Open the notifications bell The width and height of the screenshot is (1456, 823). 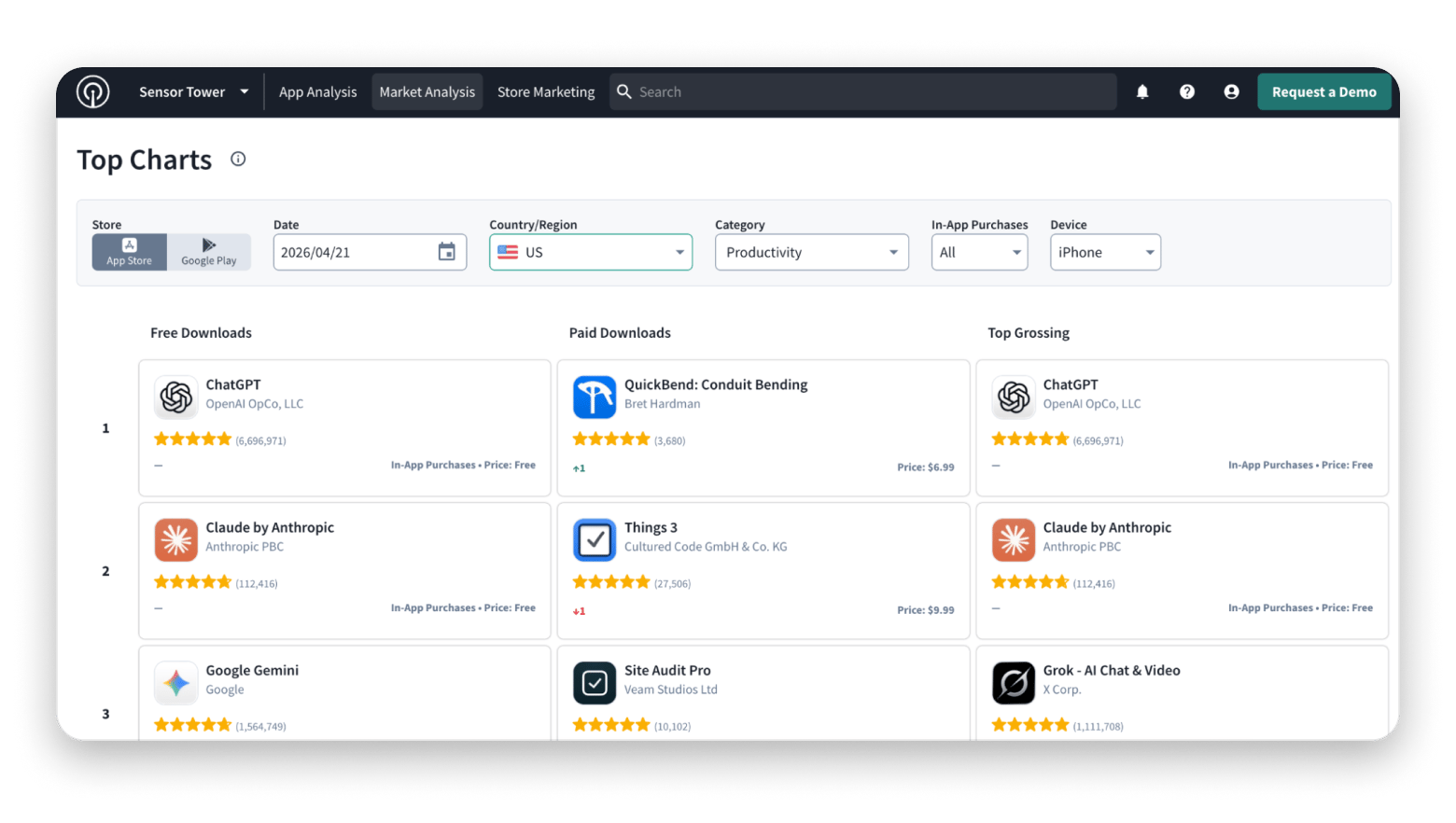click(x=1141, y=91)
